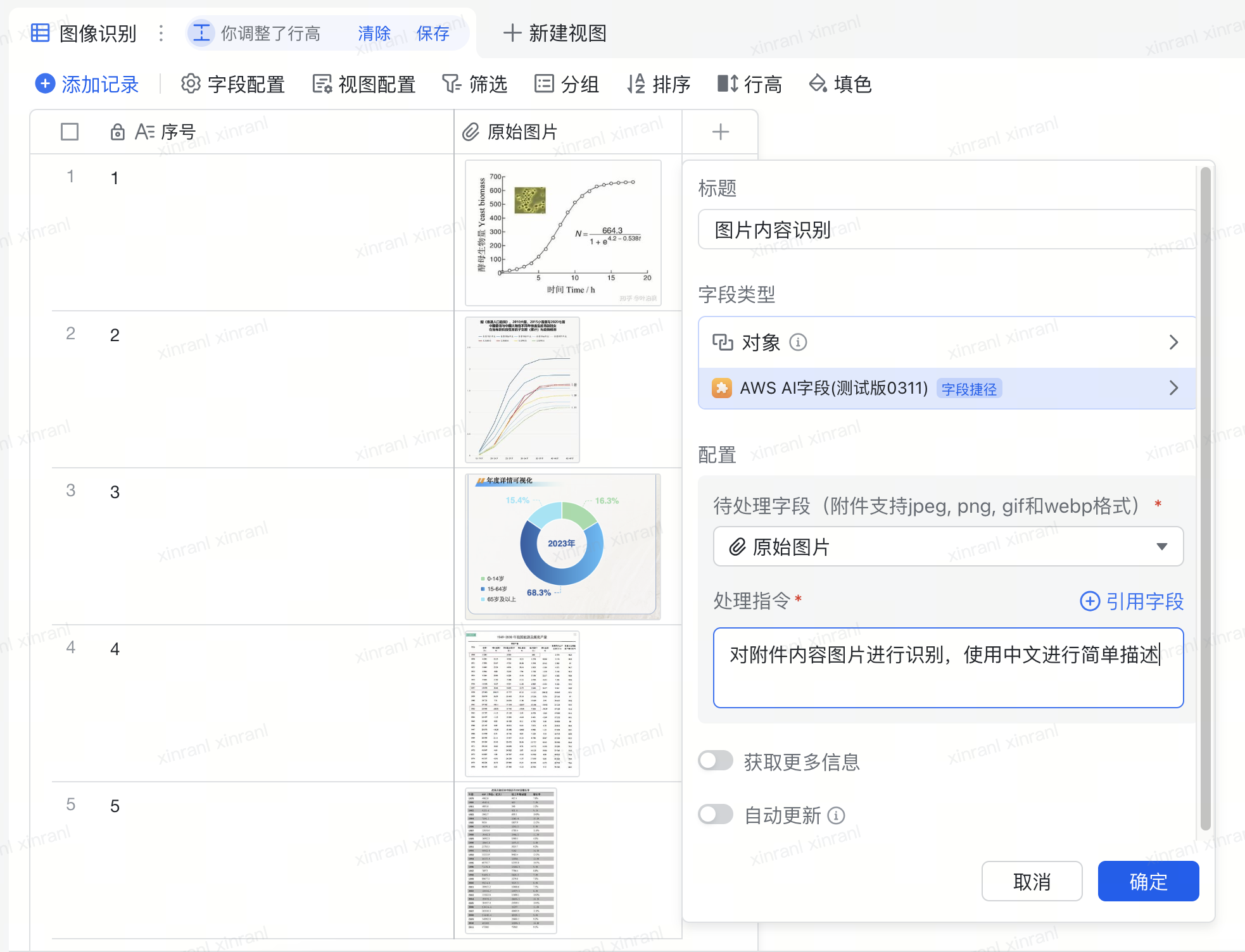Open the 2023年 donut chart thumbnail in row 3

(563, 546)
